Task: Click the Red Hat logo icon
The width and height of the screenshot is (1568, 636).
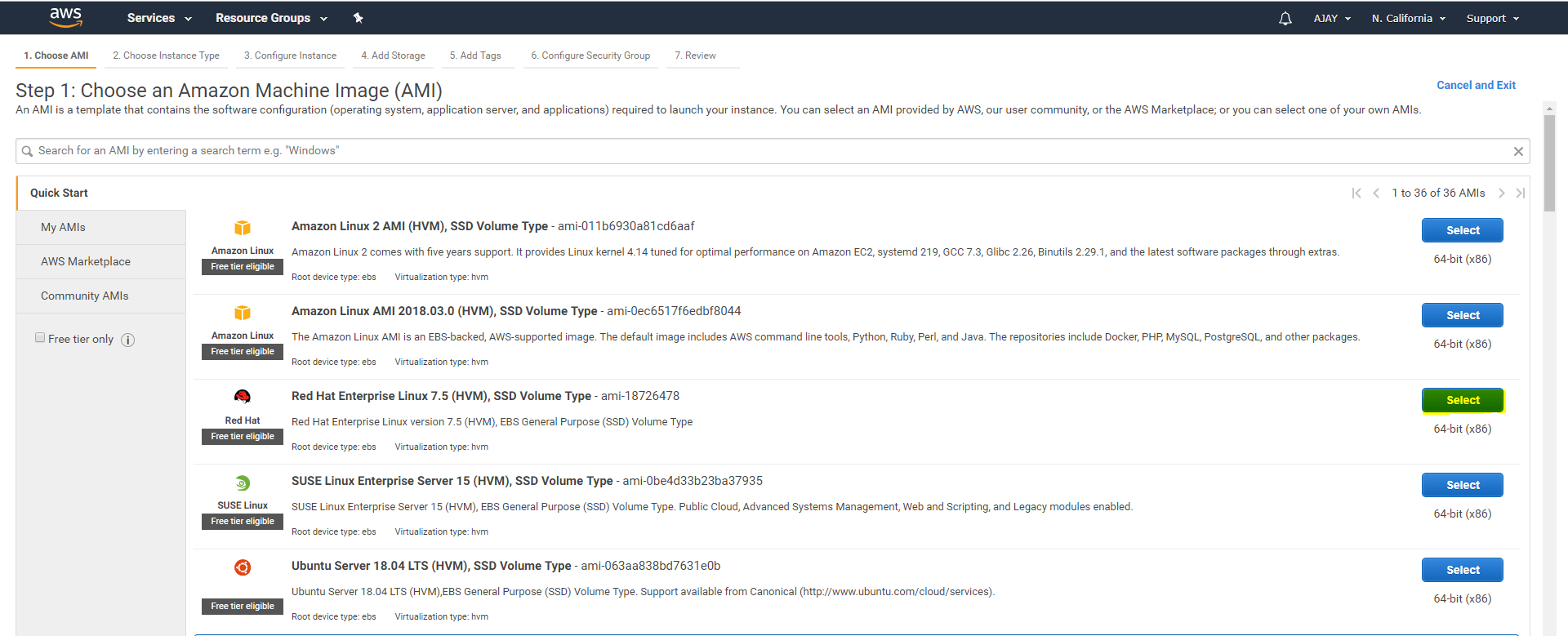Action: 243,397
